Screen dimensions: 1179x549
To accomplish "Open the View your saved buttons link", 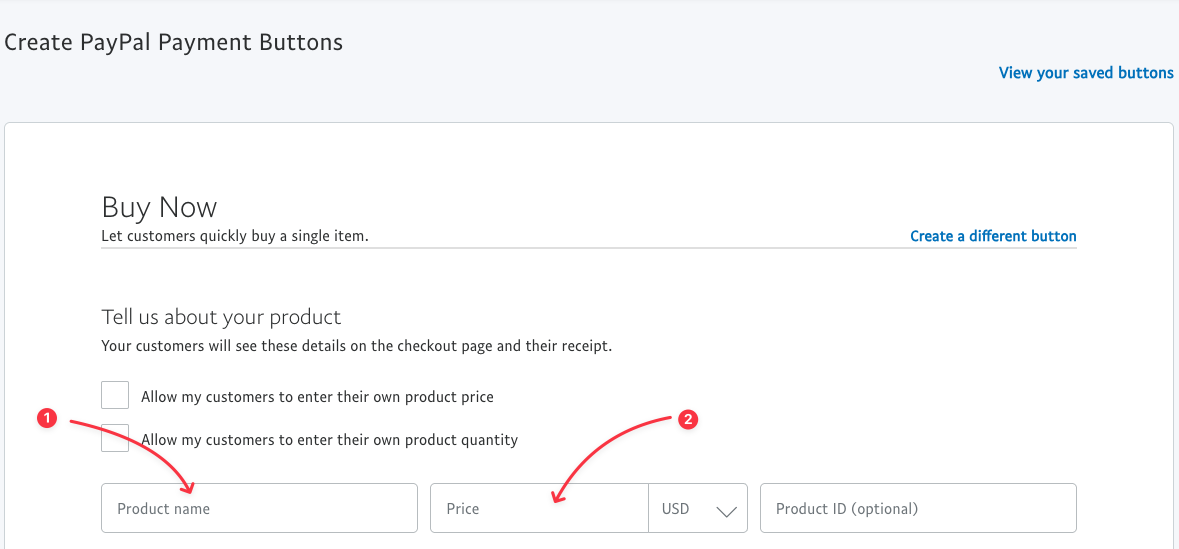I will pos(1086,73).
